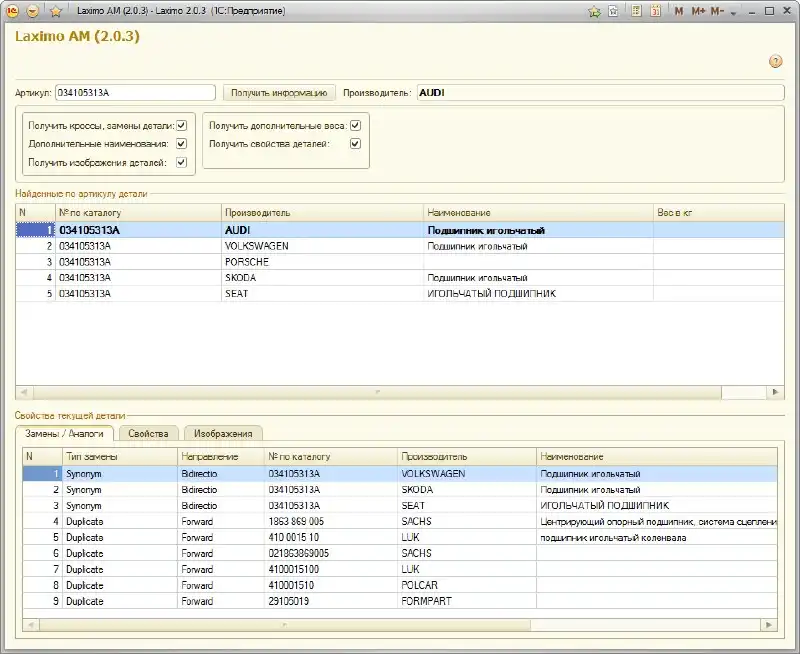800x654 pixels.
Task: Select the 4100015100 LUK row
Action: coord(400,569)
